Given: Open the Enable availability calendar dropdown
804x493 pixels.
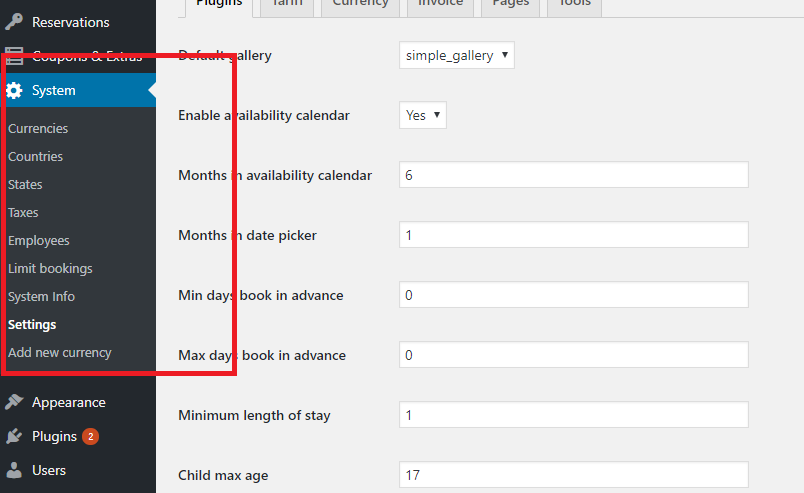Looking at the screenshot, I should 422,115.
